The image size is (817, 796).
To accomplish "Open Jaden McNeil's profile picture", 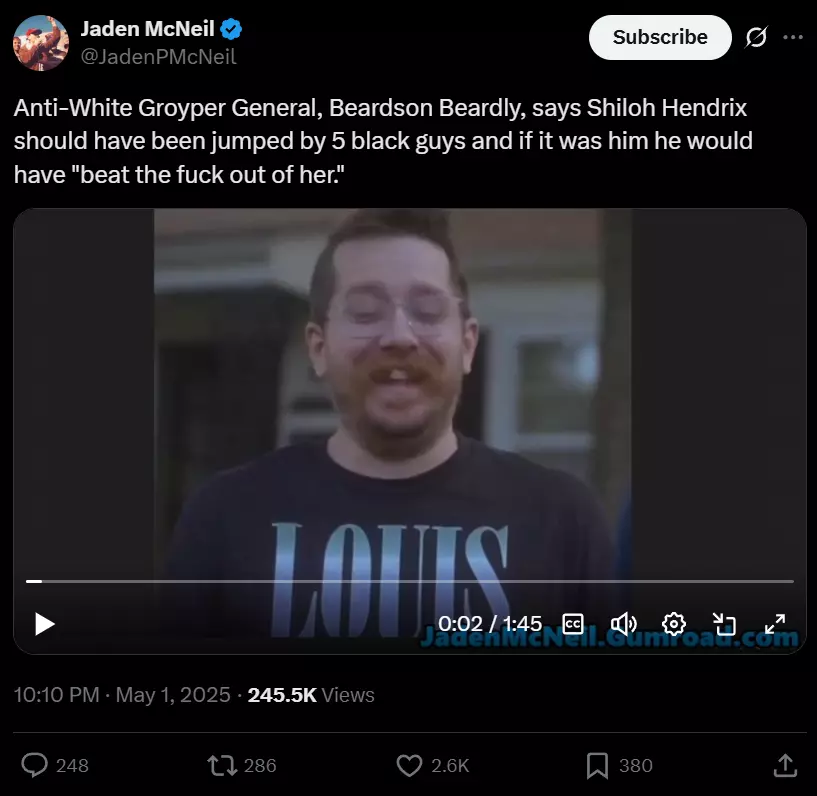I will click(x=41, y=43).
